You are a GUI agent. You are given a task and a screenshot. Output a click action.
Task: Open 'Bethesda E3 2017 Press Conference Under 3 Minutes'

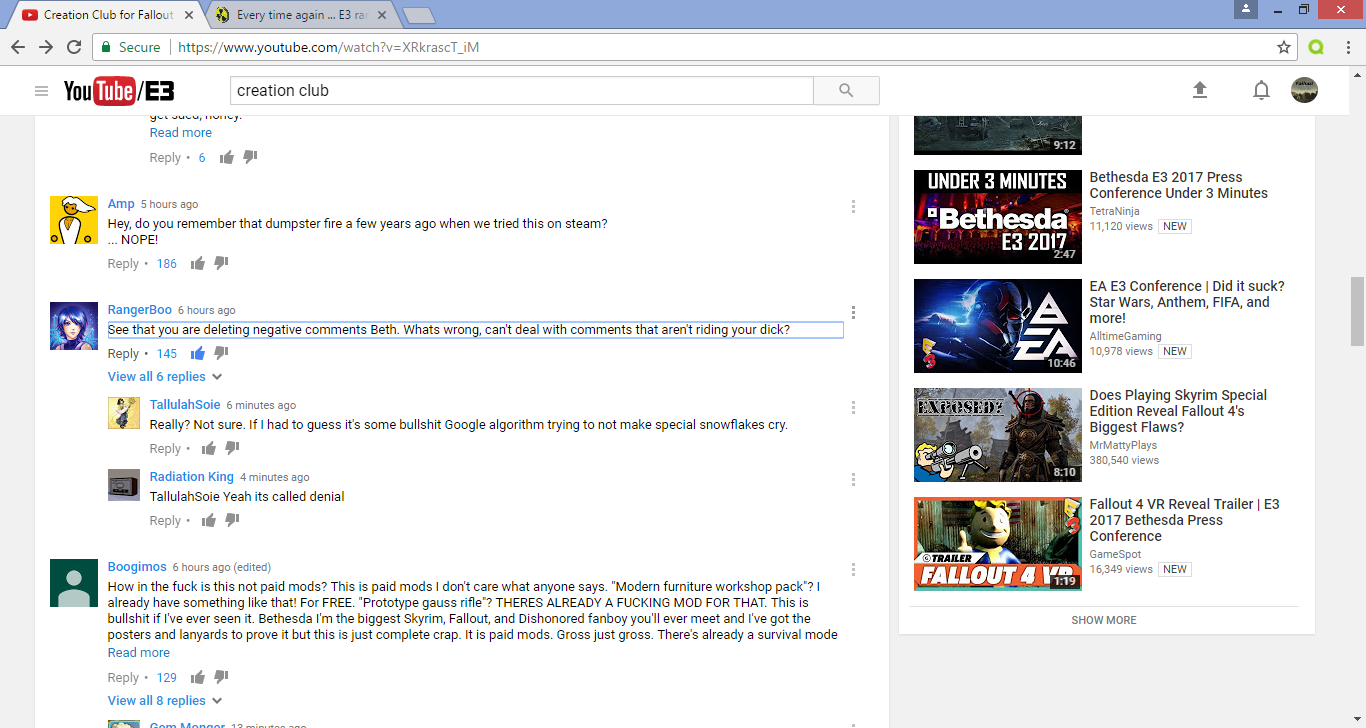(x=1179, y=185)
